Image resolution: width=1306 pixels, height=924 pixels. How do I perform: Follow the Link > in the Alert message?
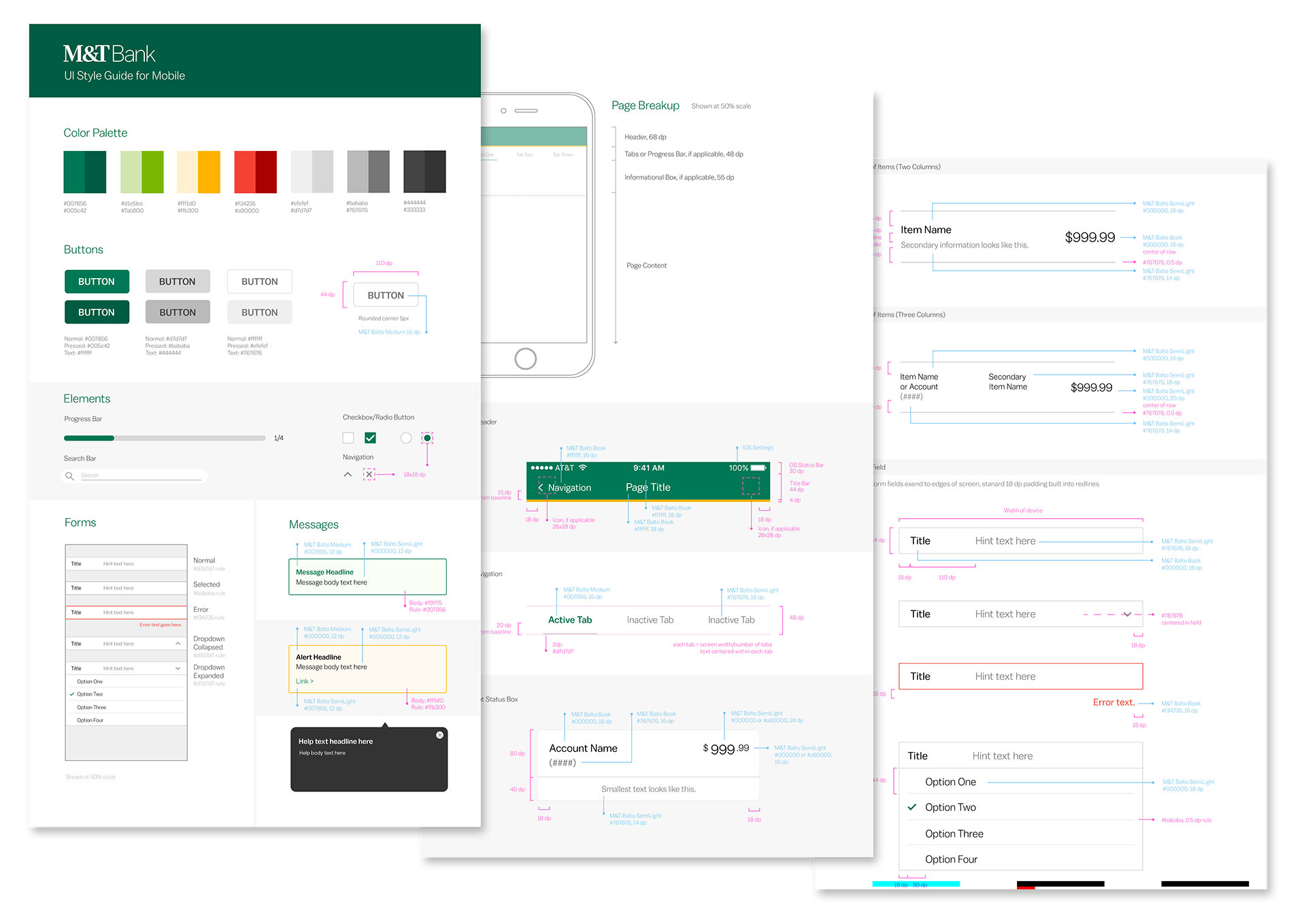[305, 681]
